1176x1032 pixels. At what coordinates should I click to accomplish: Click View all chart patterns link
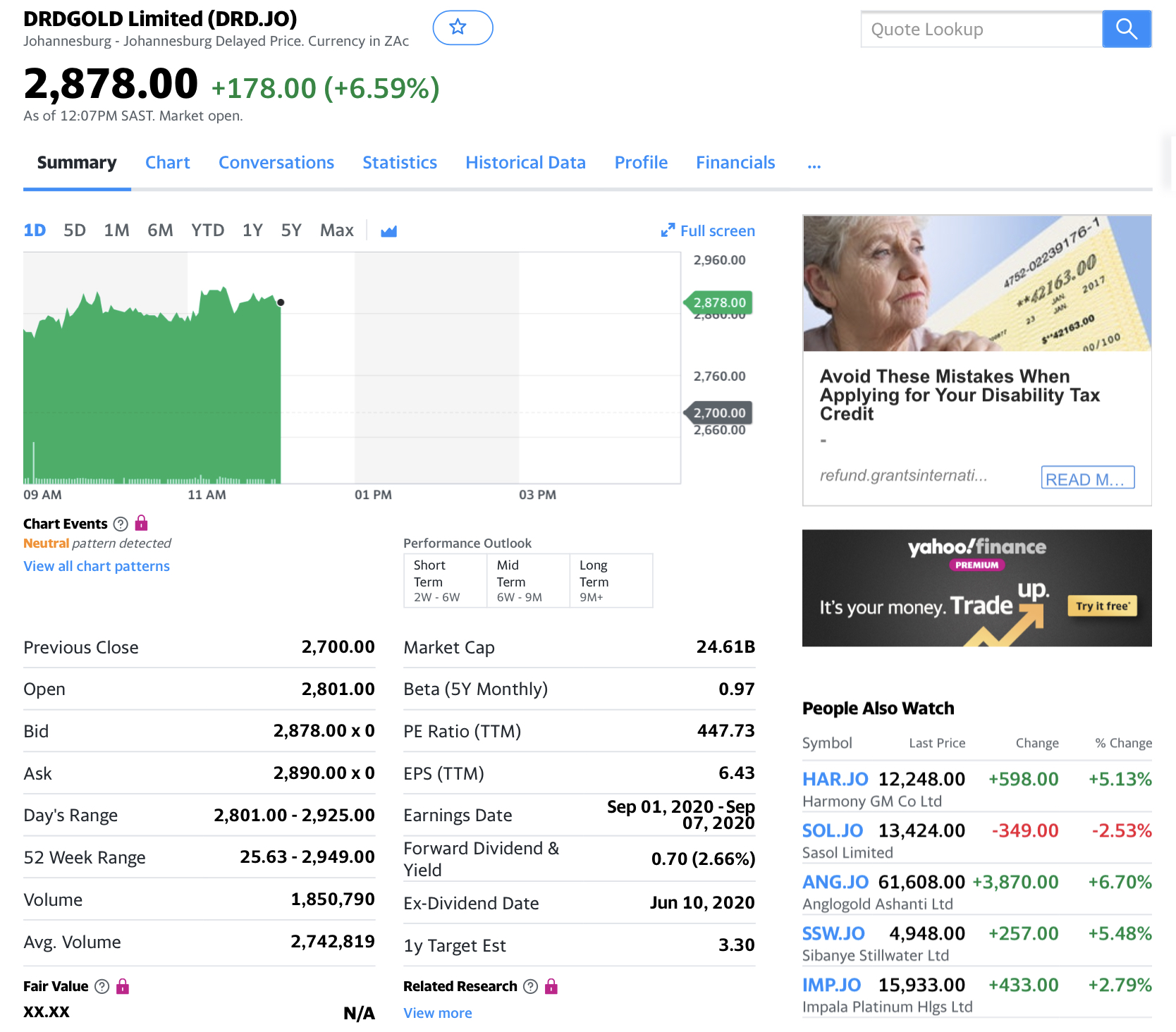coord(97,566)
